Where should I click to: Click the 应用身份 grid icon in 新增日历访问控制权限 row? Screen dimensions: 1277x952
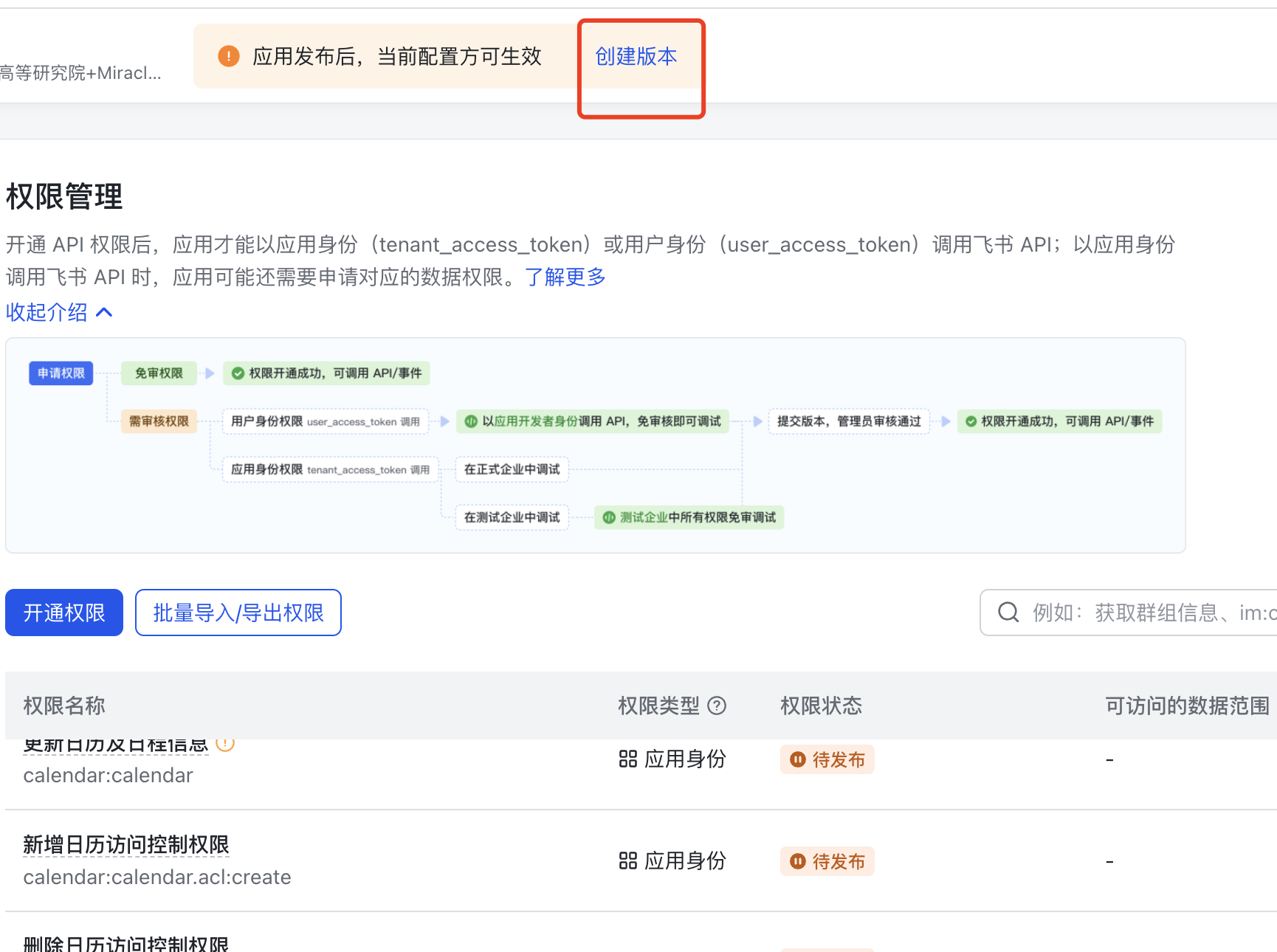point(627,861)
